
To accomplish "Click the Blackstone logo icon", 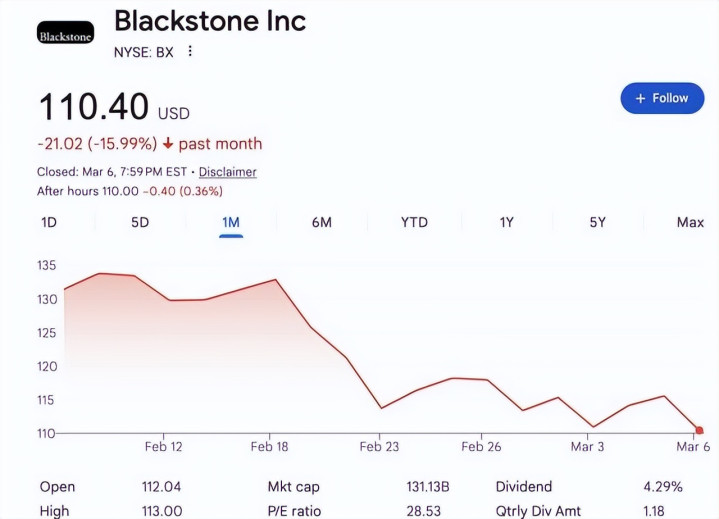I will (65, 36).
